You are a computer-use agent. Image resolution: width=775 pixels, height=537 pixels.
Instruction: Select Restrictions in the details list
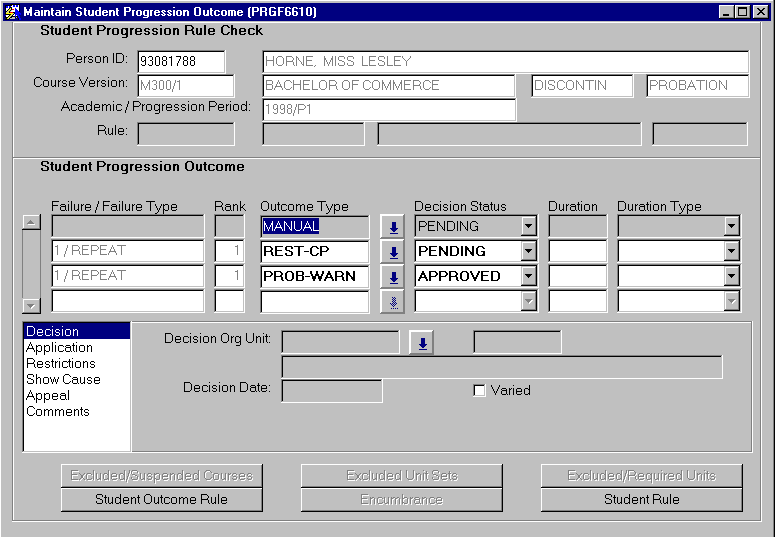click(x=61, y=363)
